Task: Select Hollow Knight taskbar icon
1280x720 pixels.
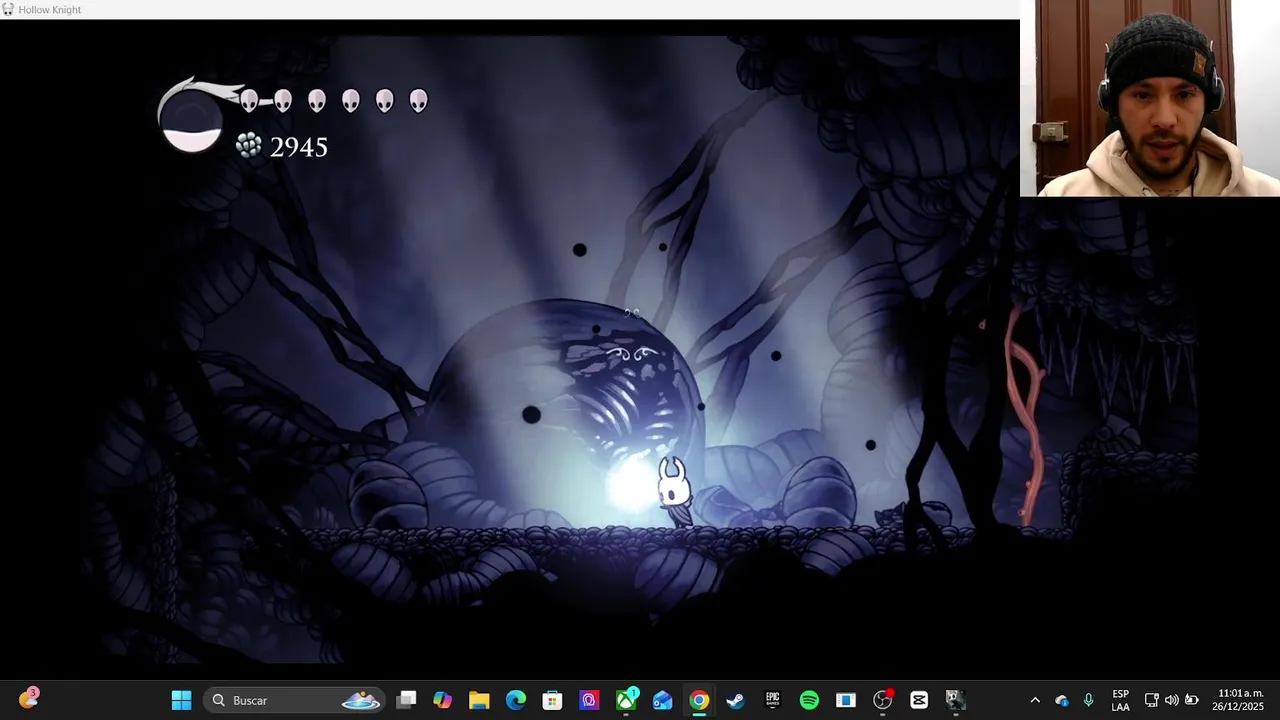Action: 955,700
